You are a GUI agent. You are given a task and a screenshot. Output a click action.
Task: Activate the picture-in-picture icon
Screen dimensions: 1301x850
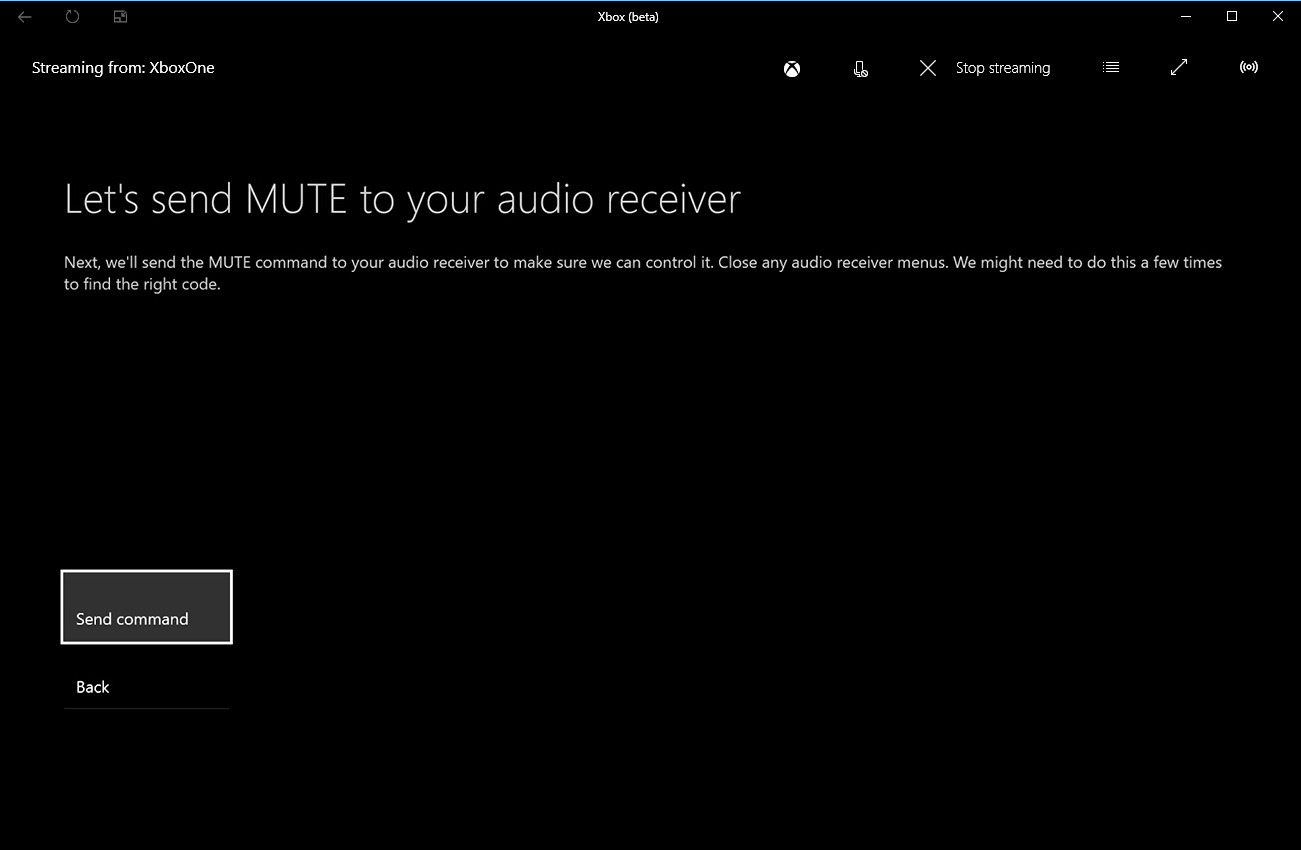(119, 16)
